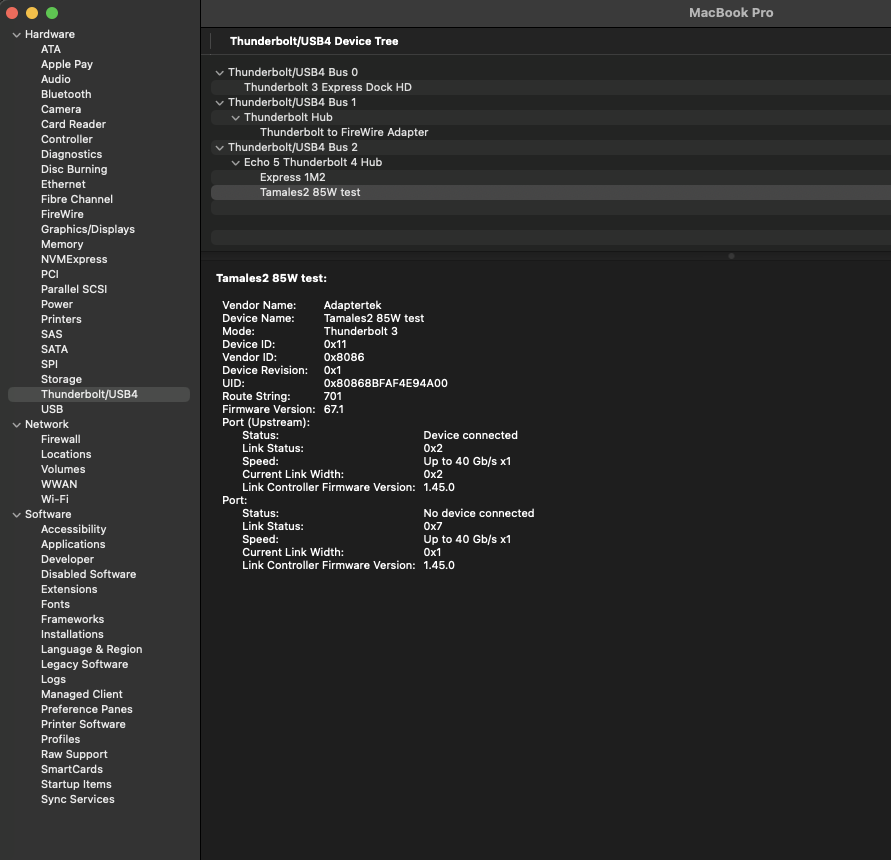Open FireWire in the sidebar

62,214
